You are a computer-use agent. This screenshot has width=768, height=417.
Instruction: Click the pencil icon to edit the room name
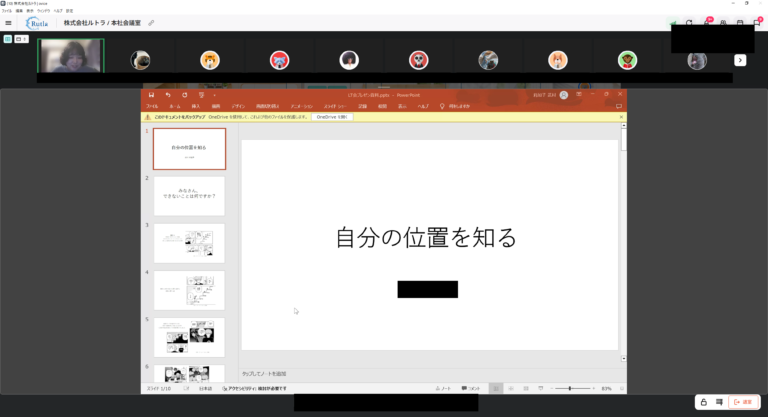click(x=152, y=22)
